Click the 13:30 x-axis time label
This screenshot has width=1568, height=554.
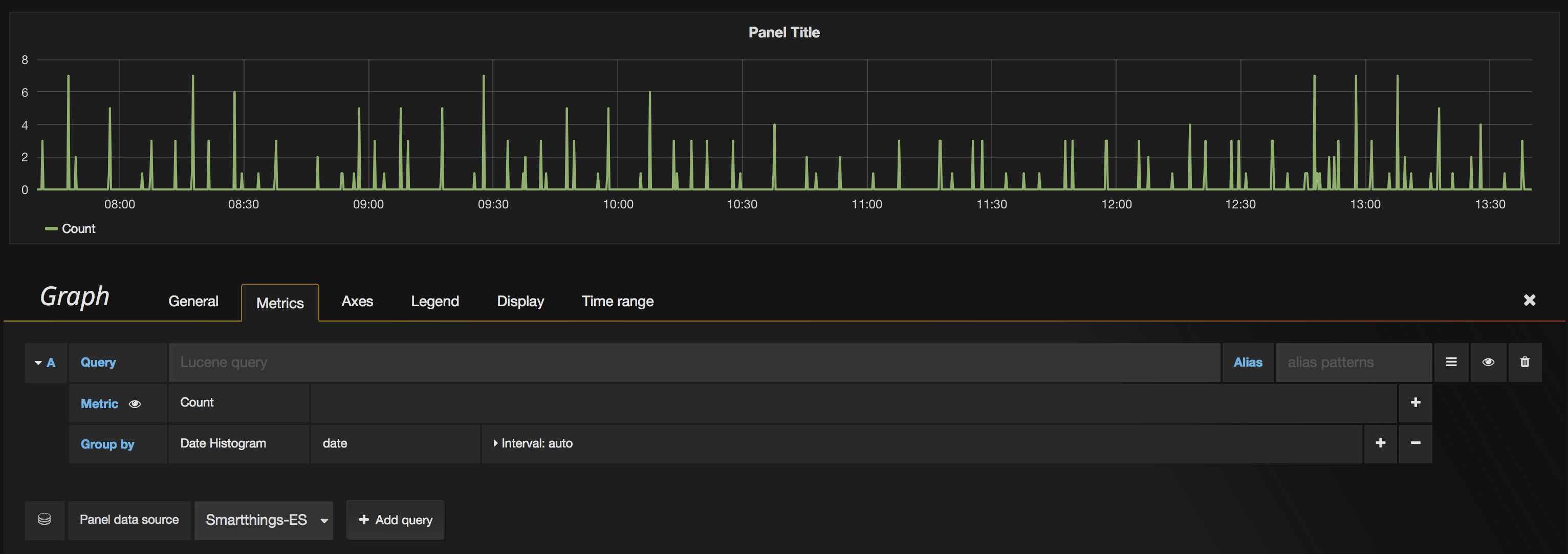click(1490, 205)
